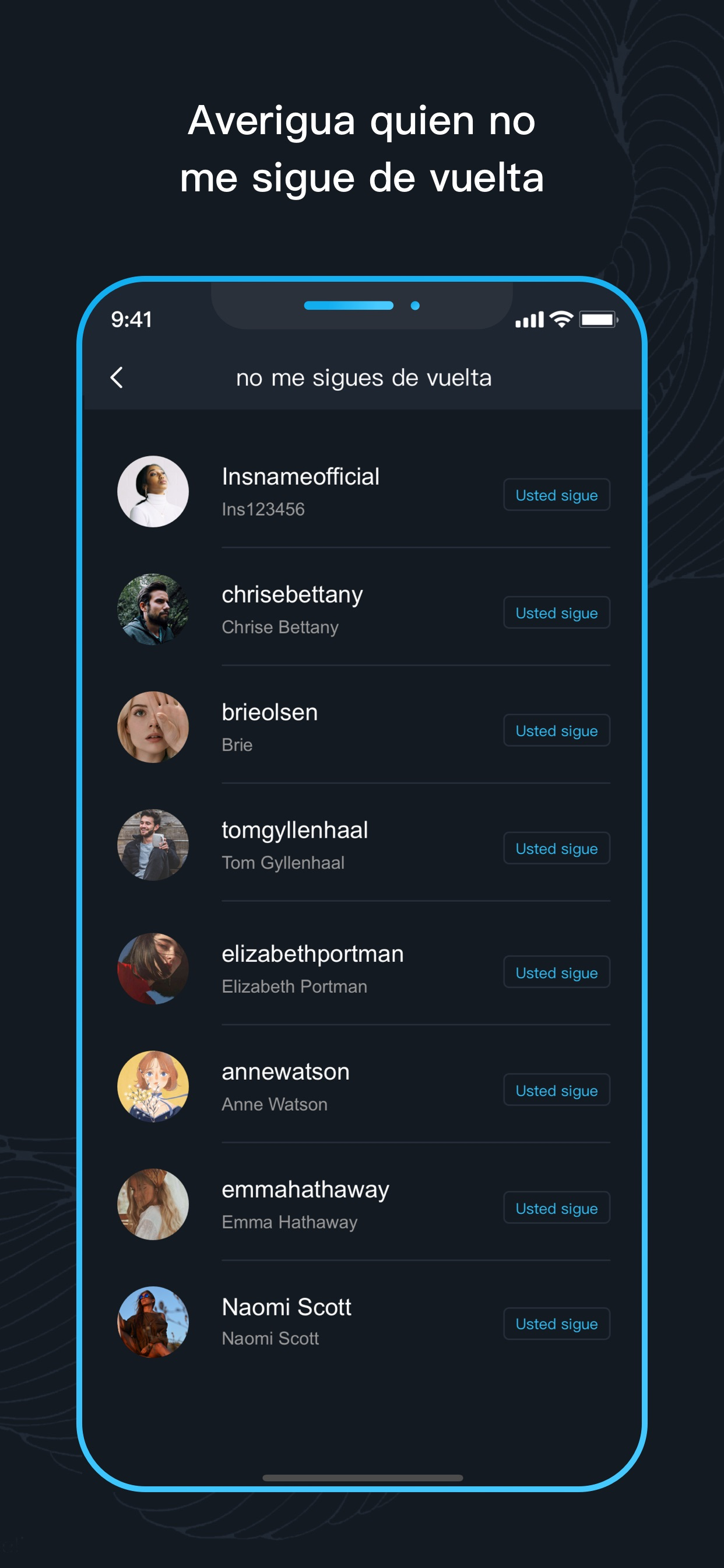Tap the Wi-Fi status icon
This screenshot has height=1568, width=724.
(561, 319)
